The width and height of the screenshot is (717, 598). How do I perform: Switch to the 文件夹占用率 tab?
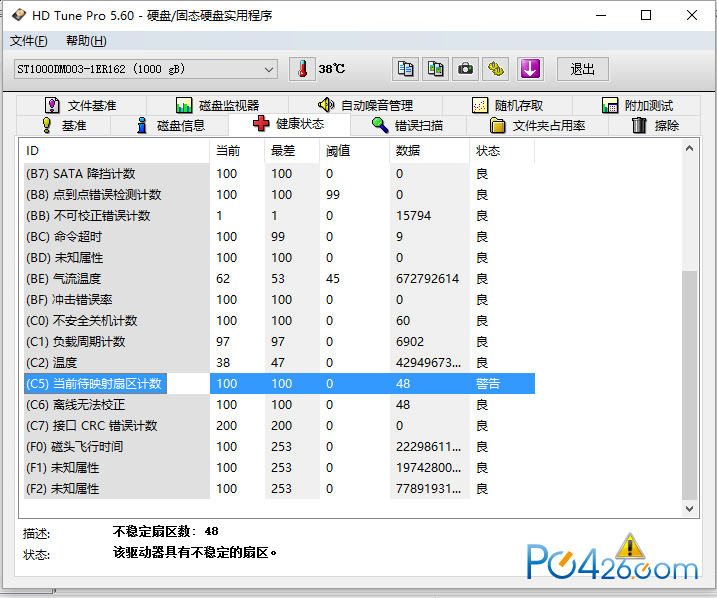click(537, 125)
